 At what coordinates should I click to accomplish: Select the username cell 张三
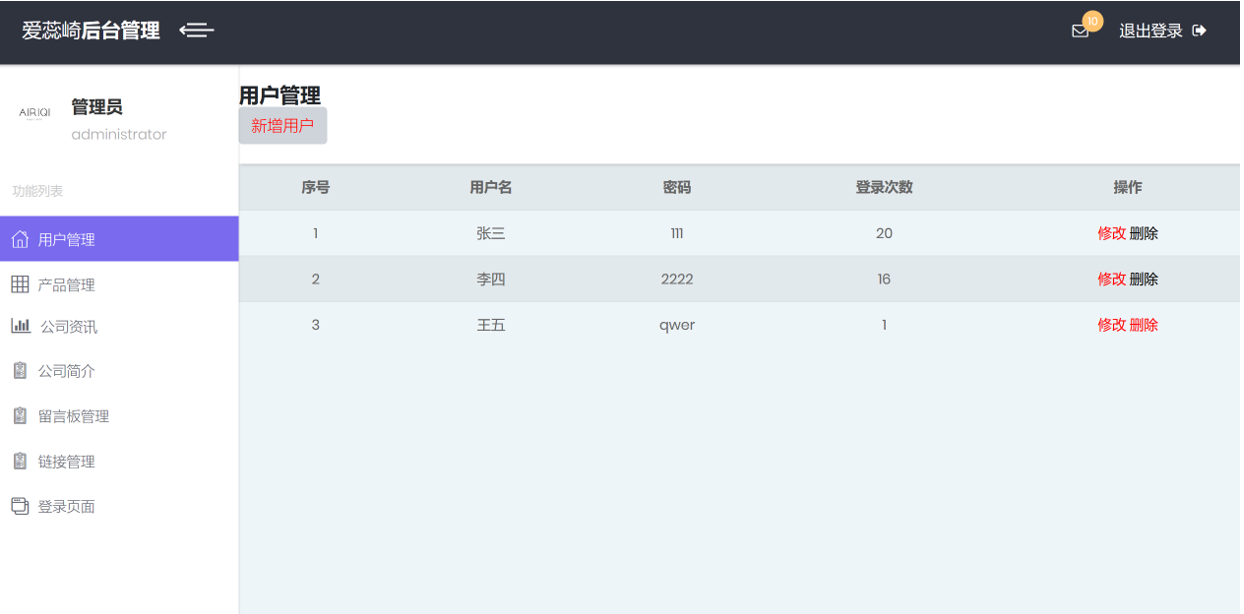pyautogui.click(x=491, y=233)
